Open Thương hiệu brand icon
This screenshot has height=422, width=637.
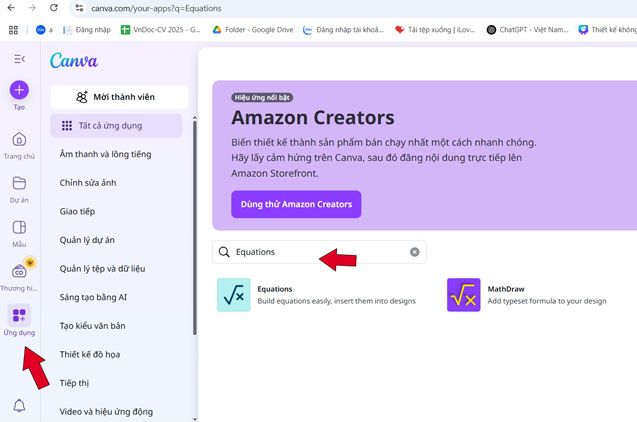pyautogui.click(x=19, y=272)
